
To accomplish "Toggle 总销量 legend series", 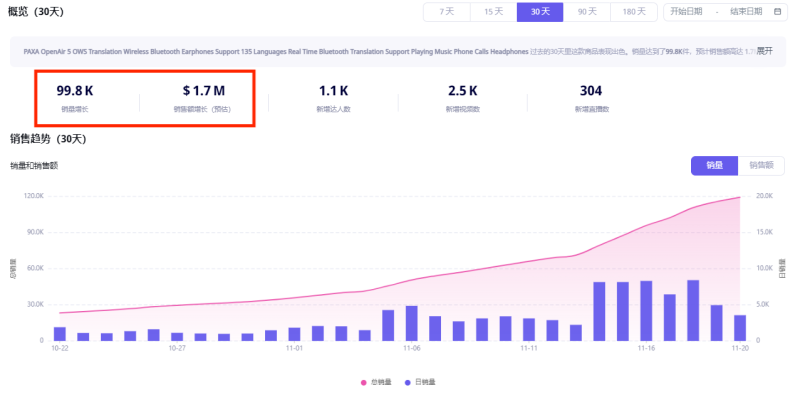I will 376,382.
